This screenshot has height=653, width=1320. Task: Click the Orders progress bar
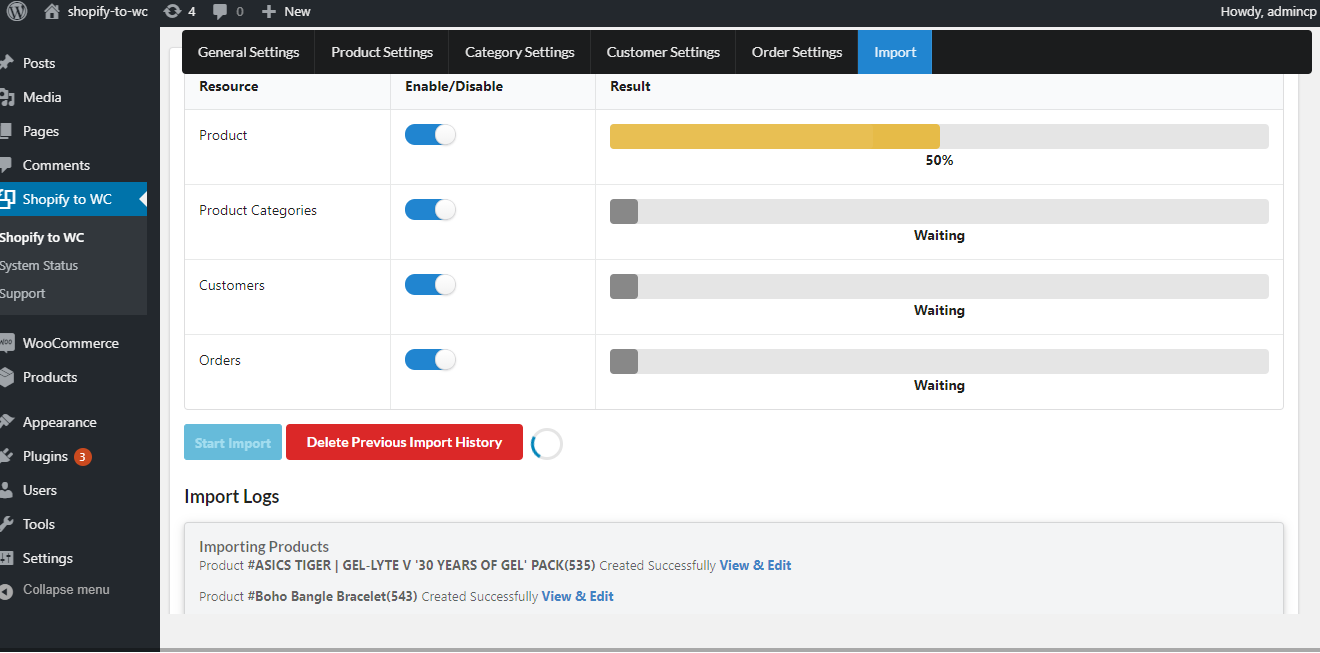(x=939, y=361)
